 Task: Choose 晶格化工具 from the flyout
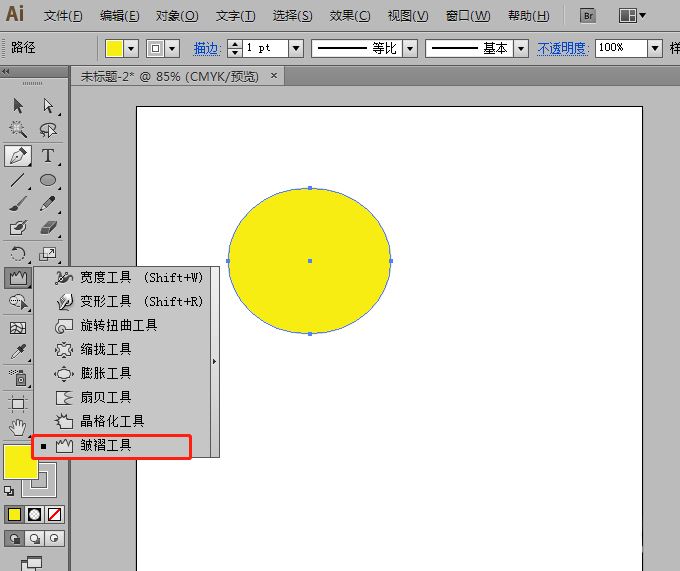pyautogui.click(x=123, y=421)
